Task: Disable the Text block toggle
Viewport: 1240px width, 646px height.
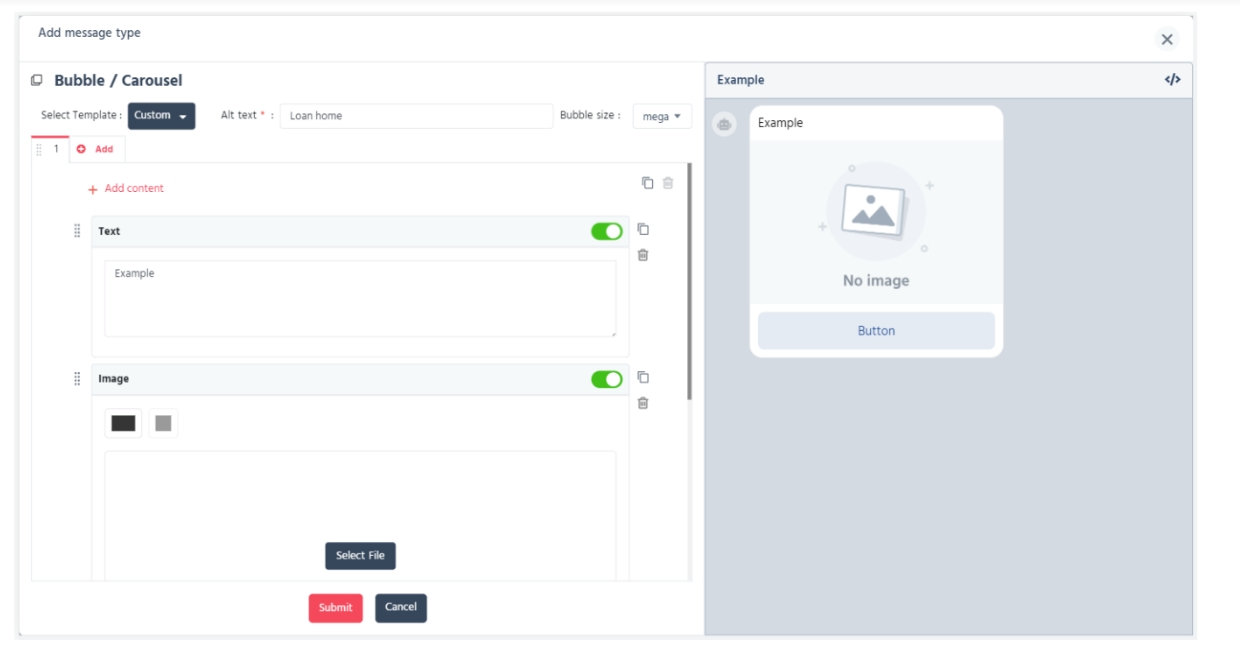Action: click(x=606, y=232)
